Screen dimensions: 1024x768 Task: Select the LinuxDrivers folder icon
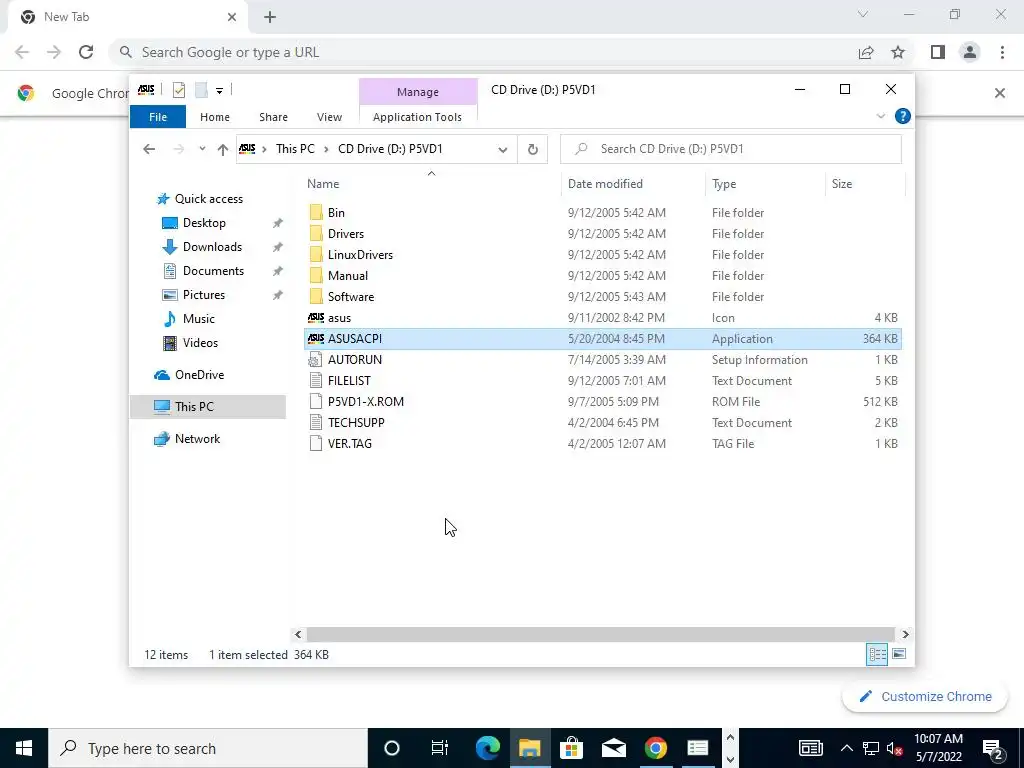(316, 254)
